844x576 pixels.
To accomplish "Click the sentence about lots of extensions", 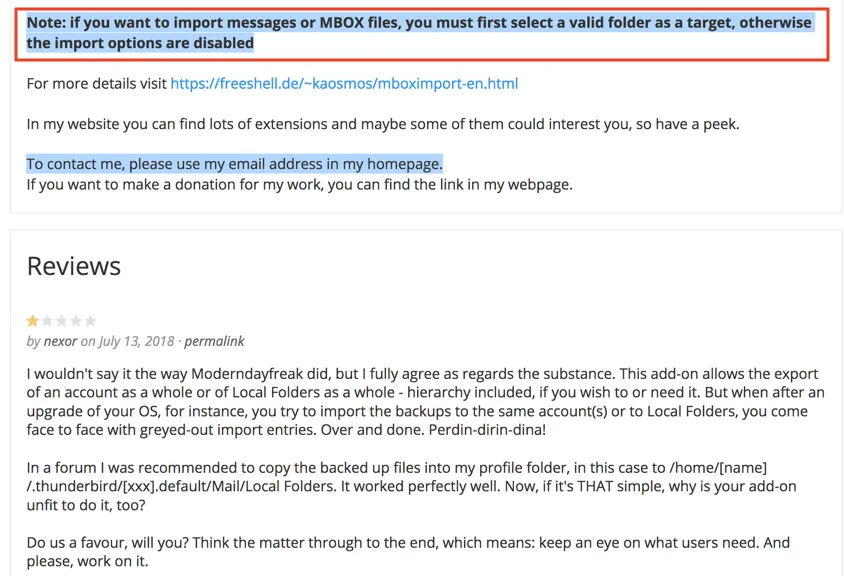I will click(383, 124).
